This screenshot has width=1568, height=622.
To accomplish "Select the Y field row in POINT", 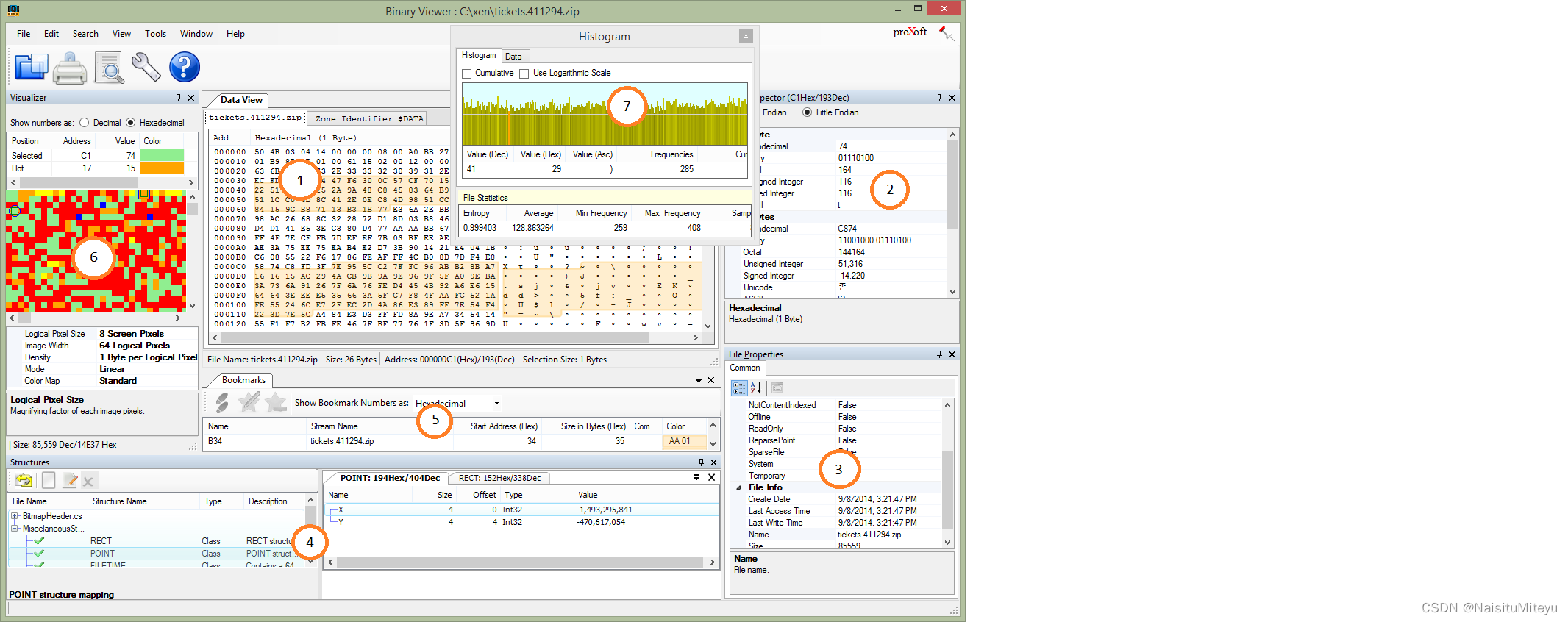I will click(x=521, y=522).
